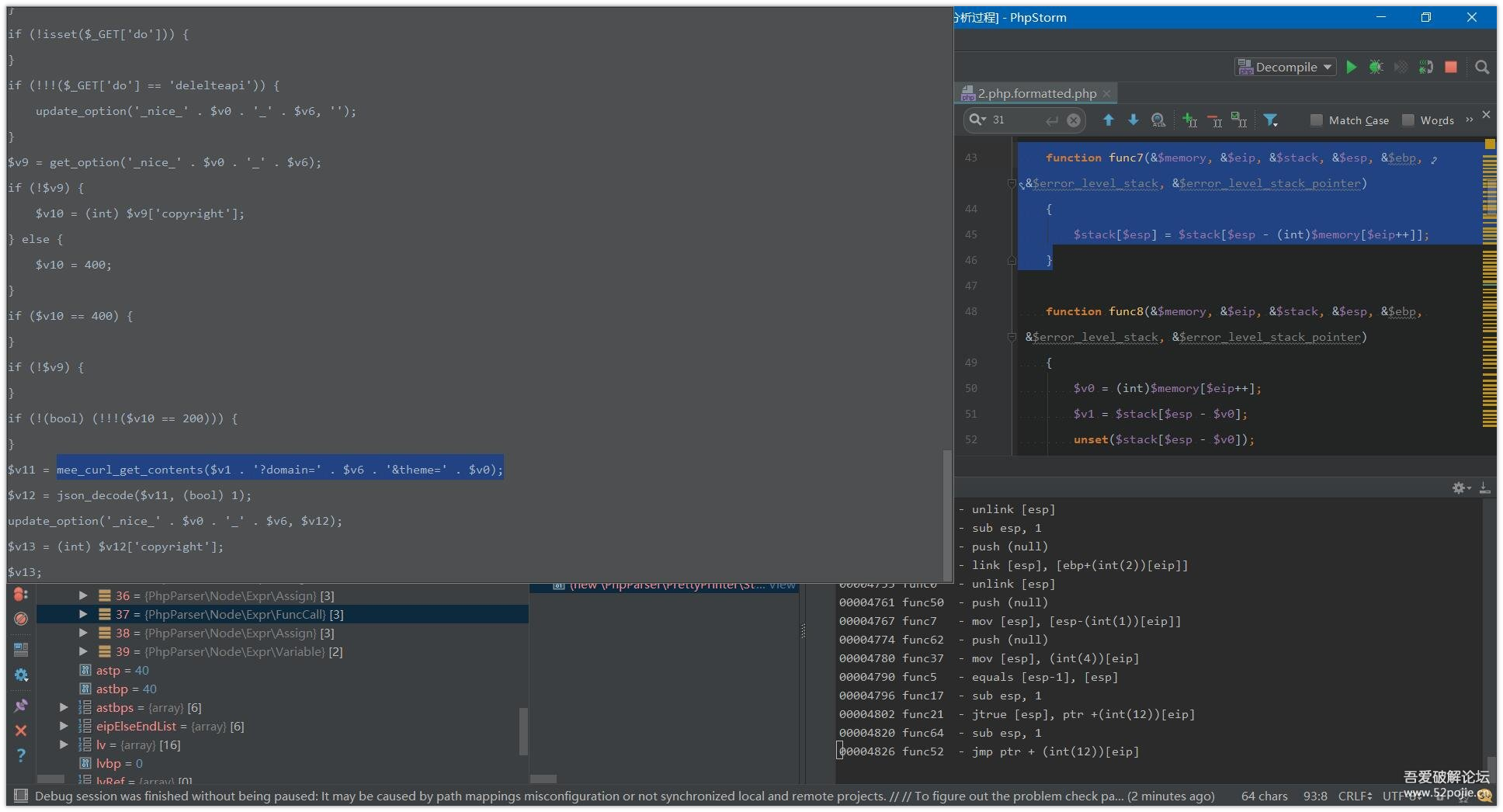Click the View link in watches panel

[782, 585]
